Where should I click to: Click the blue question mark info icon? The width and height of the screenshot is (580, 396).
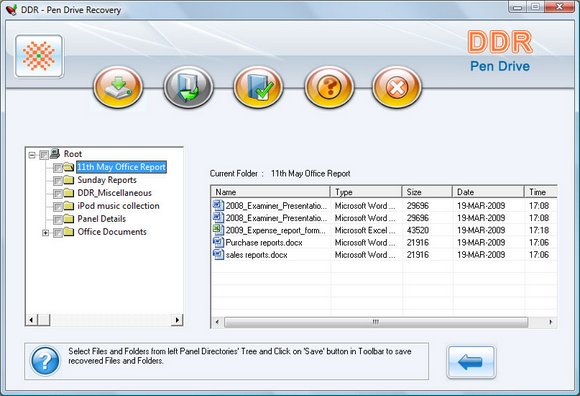point(45,361)
